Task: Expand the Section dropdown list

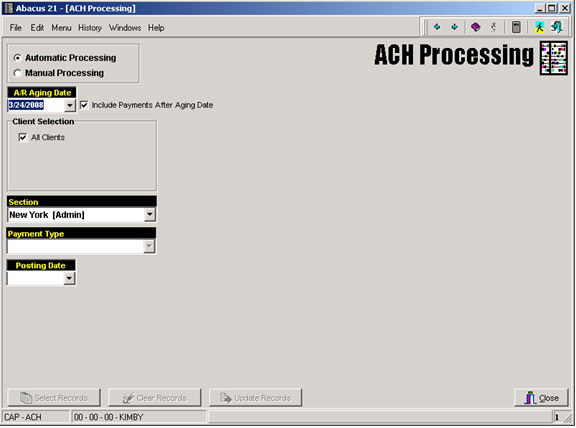Action: click(150, 215)
